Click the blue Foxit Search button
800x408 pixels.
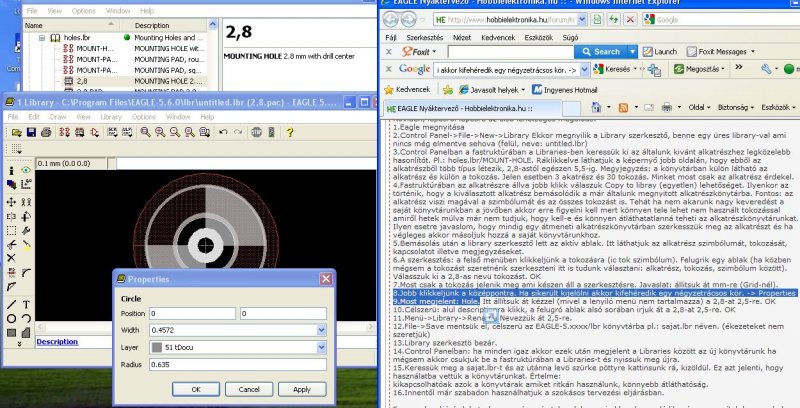[601, 52]
